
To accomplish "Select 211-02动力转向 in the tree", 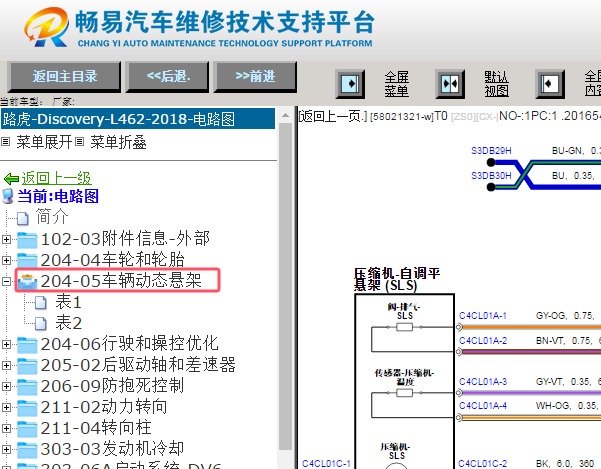I will 104,407.
